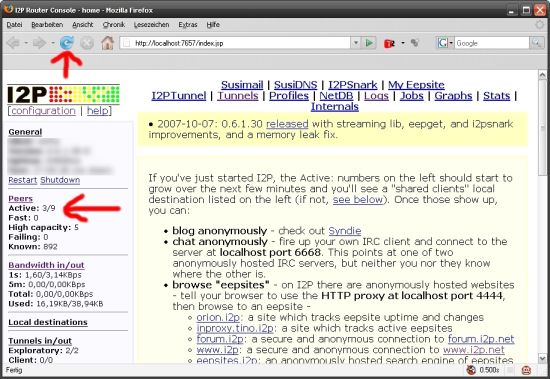Click the I2P logo image
The image size is (550, 379).
63,94
